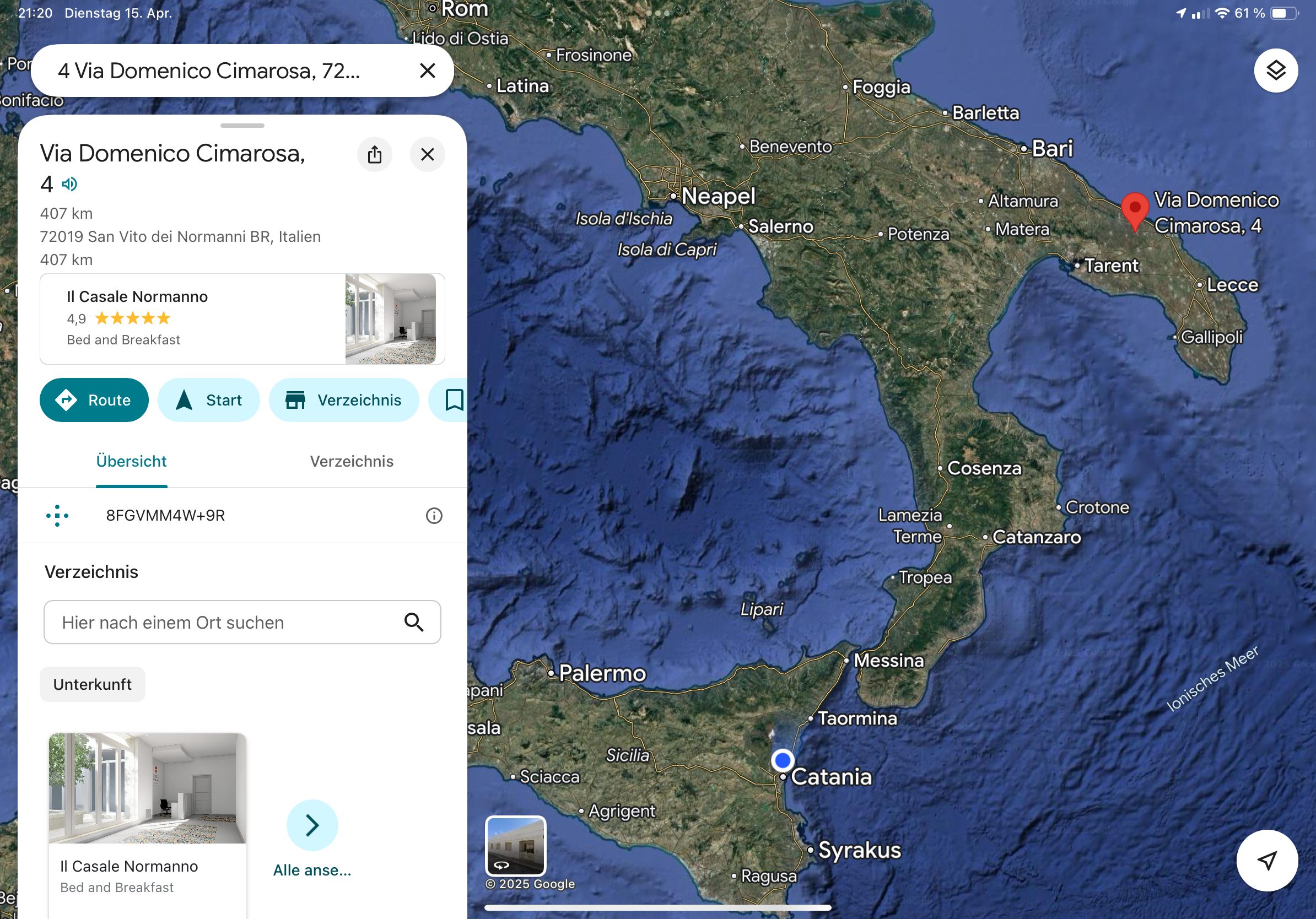Tap the Start navigation button
The height and width of the screenshot is (919, 1316).
[x=209, y=400]
